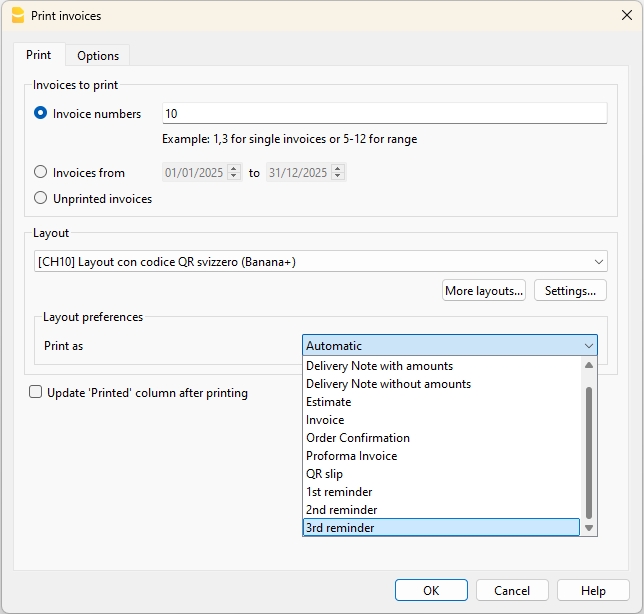Click the invoice numbers text field
Screen dimensions: 644x614
tap(384, 114)
